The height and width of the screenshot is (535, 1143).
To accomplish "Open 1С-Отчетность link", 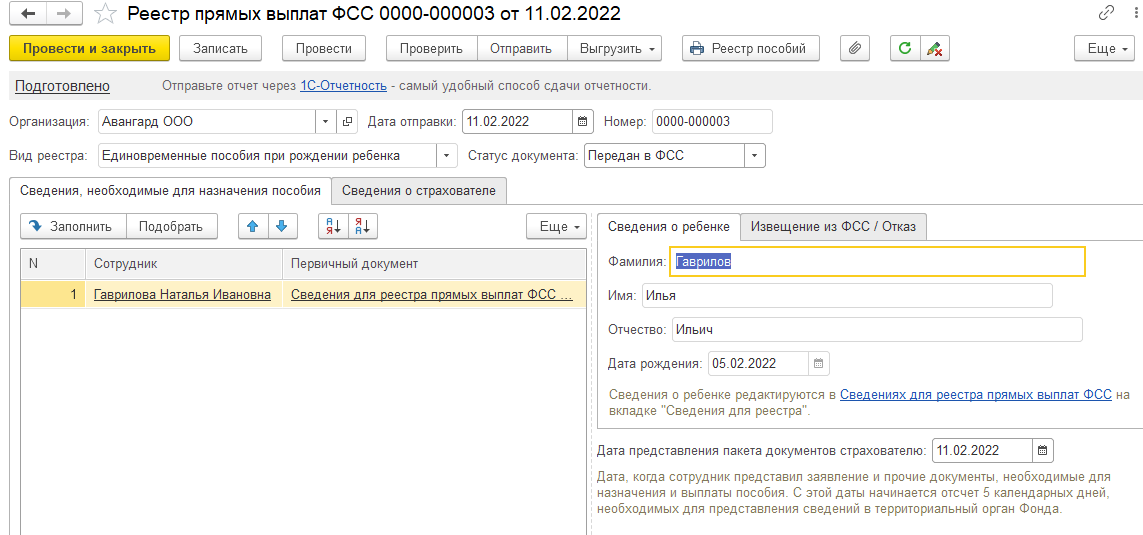I will [x=343, y=86].
